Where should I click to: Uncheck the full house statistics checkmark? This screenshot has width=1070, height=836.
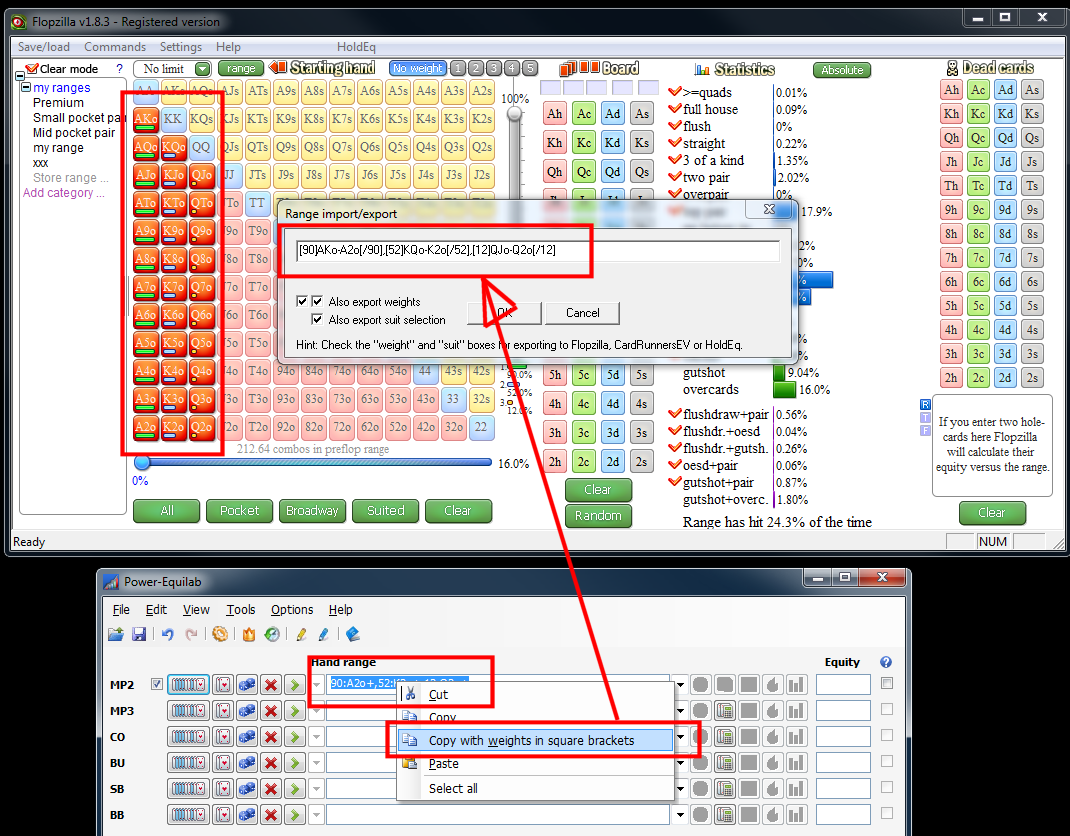pyautogui.click(x=674, y=109)
